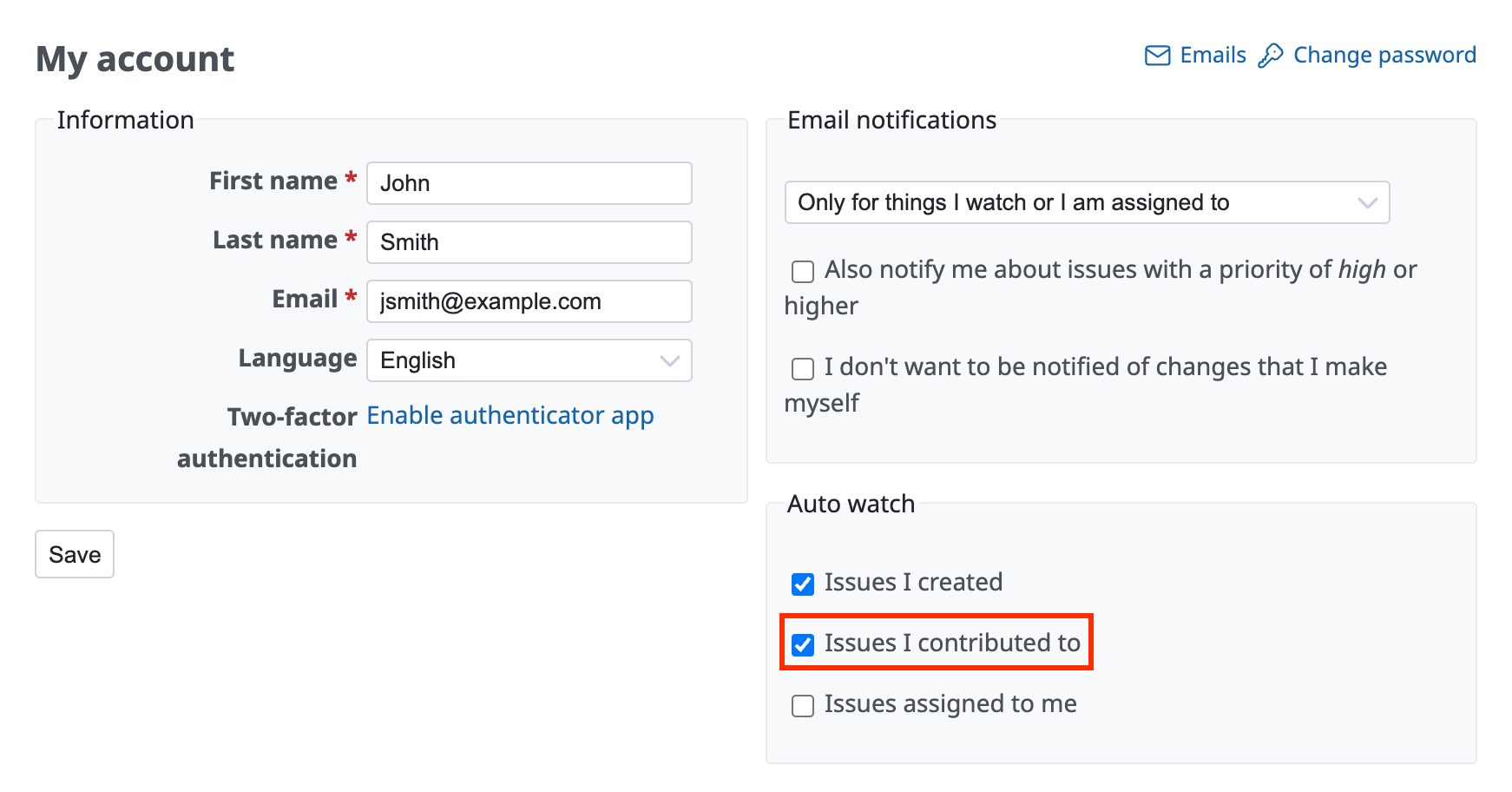Uncheck Issues I created auto watch

803,584
